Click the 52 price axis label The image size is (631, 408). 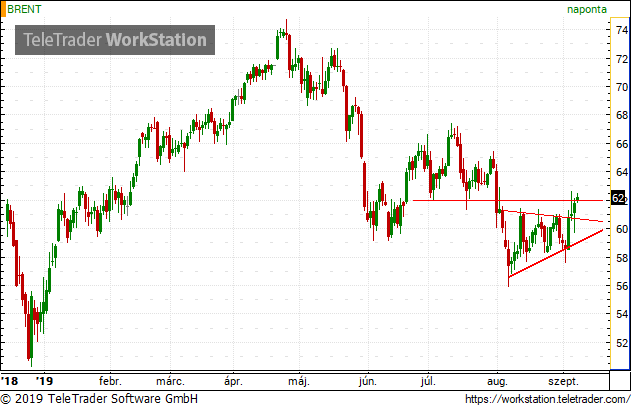pyautogui.click(x=622, y=343)
